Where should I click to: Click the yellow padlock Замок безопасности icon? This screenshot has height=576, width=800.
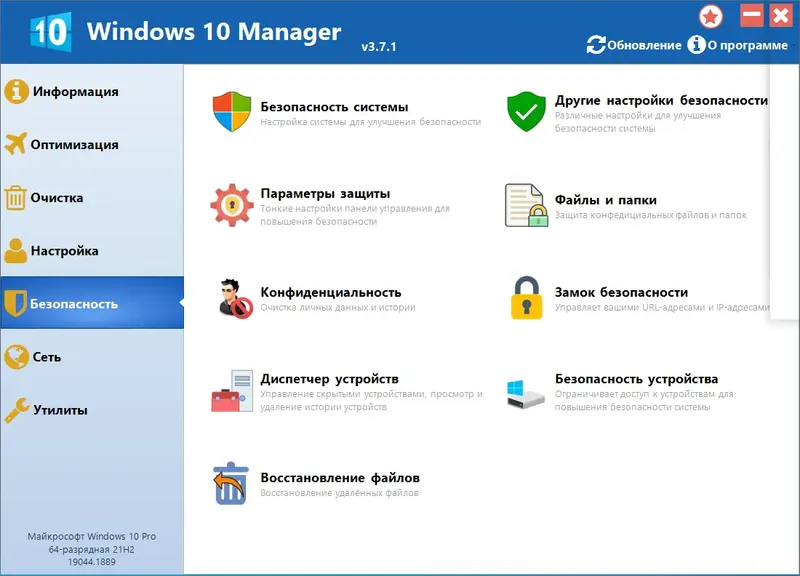coord(527,298)
